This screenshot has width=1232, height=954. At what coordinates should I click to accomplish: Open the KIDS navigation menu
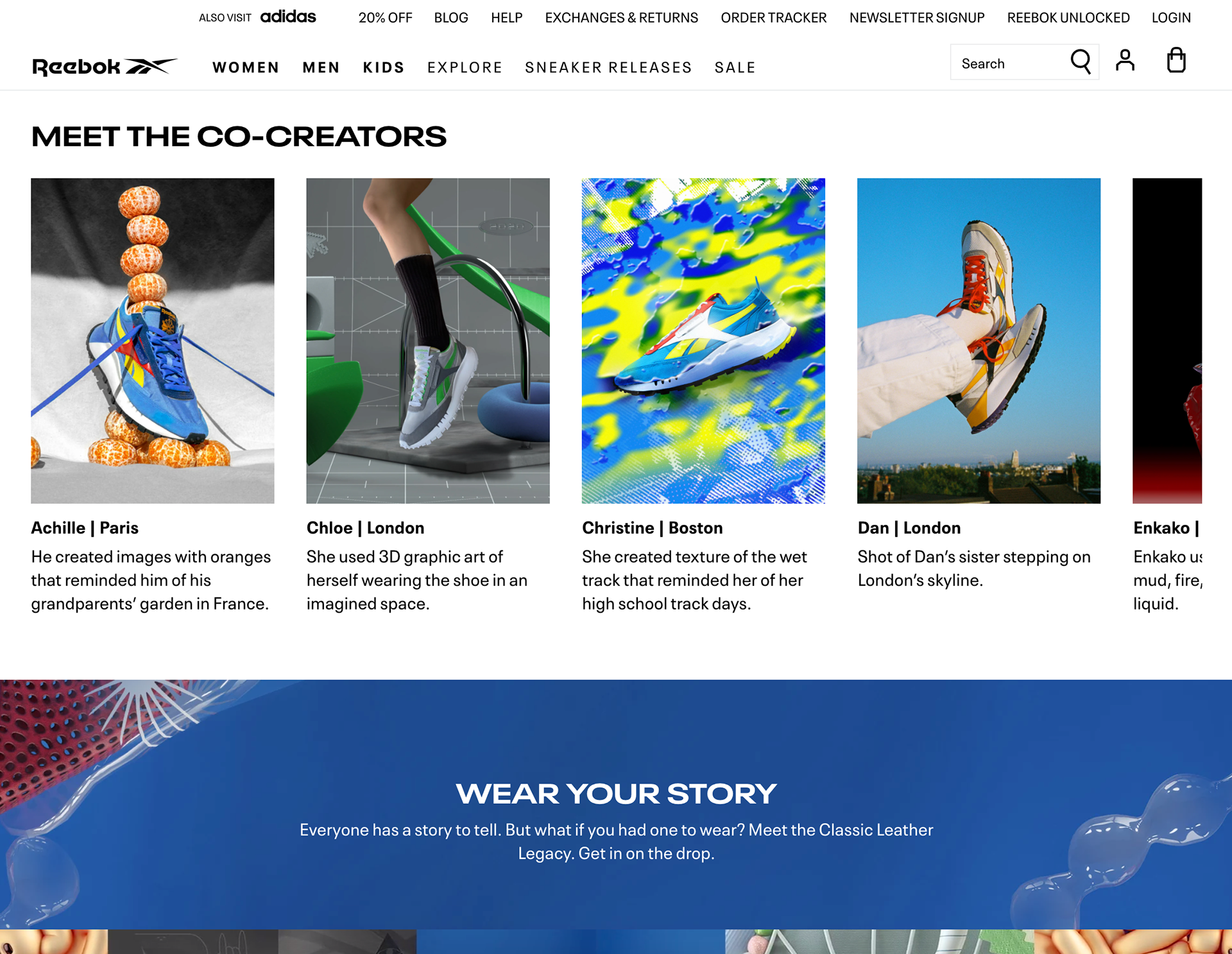click(384, 67)
